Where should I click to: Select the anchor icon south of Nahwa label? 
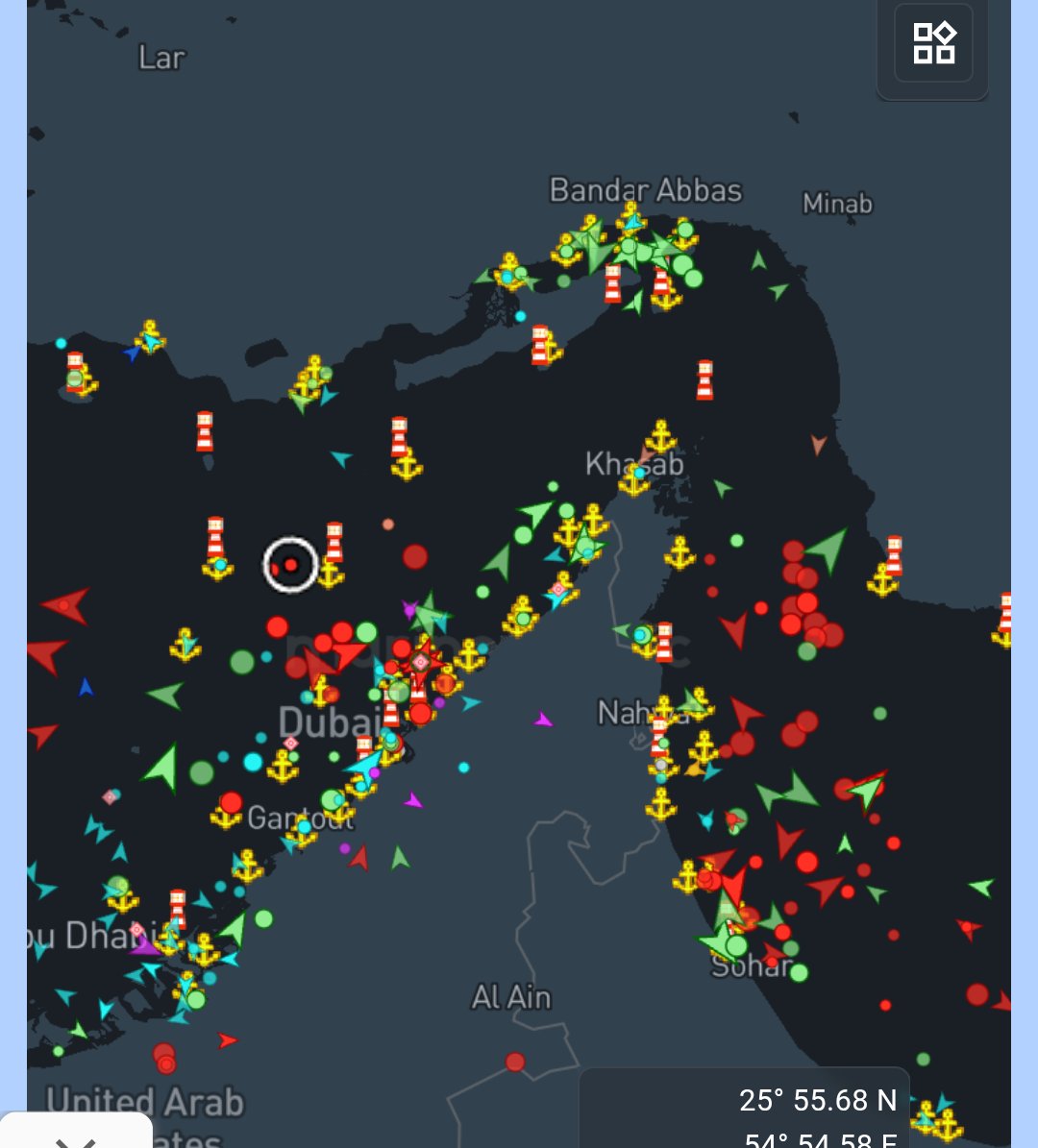(660, 804)
